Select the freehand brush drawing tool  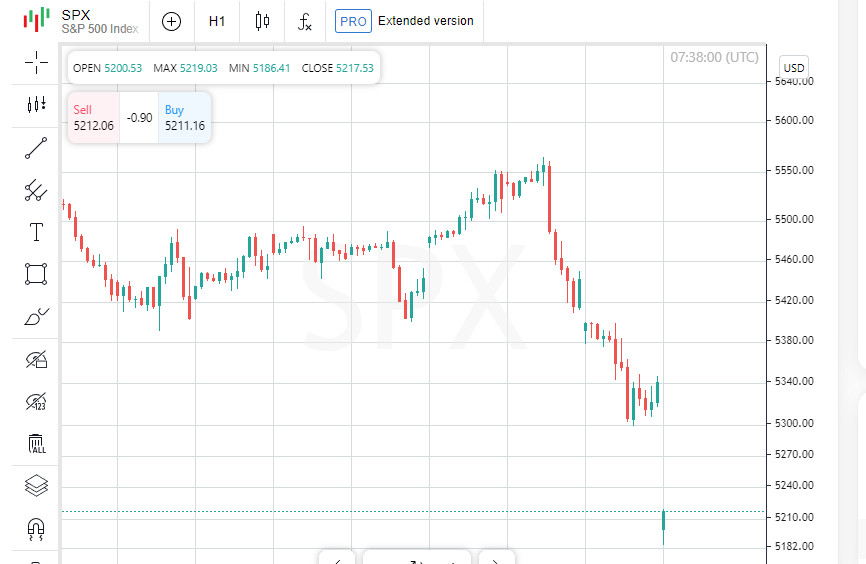36,317
